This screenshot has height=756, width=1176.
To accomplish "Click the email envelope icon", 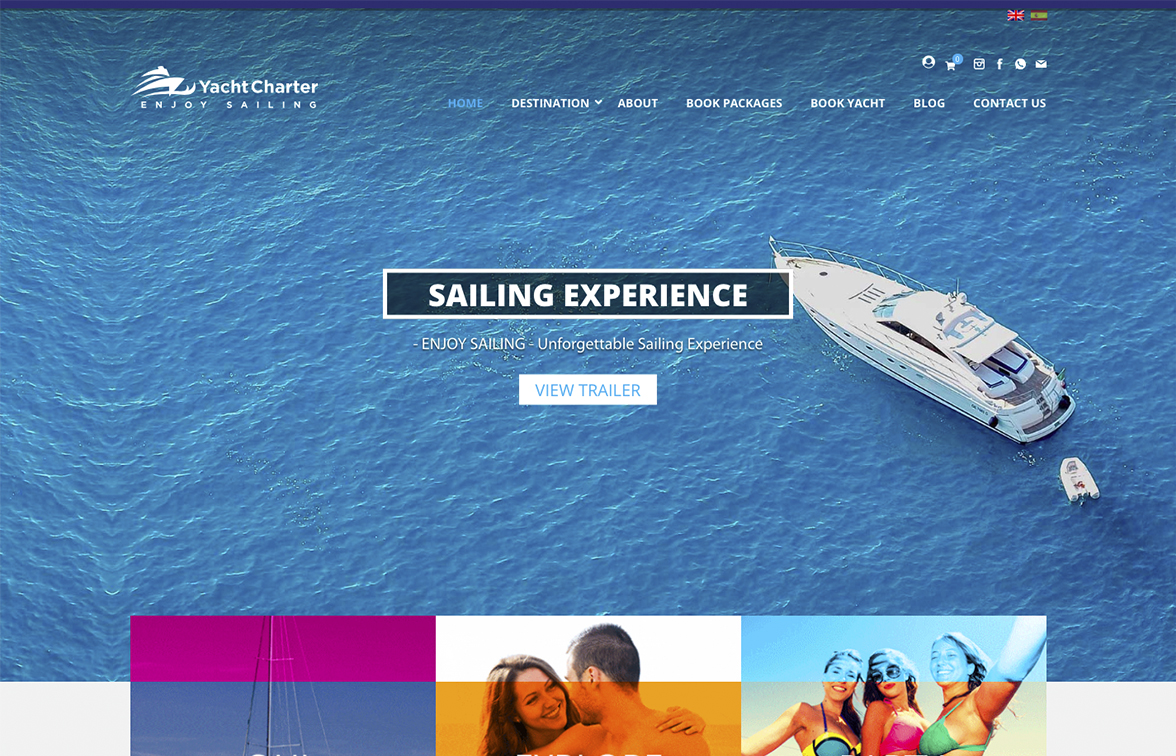I will point(1041,64).
